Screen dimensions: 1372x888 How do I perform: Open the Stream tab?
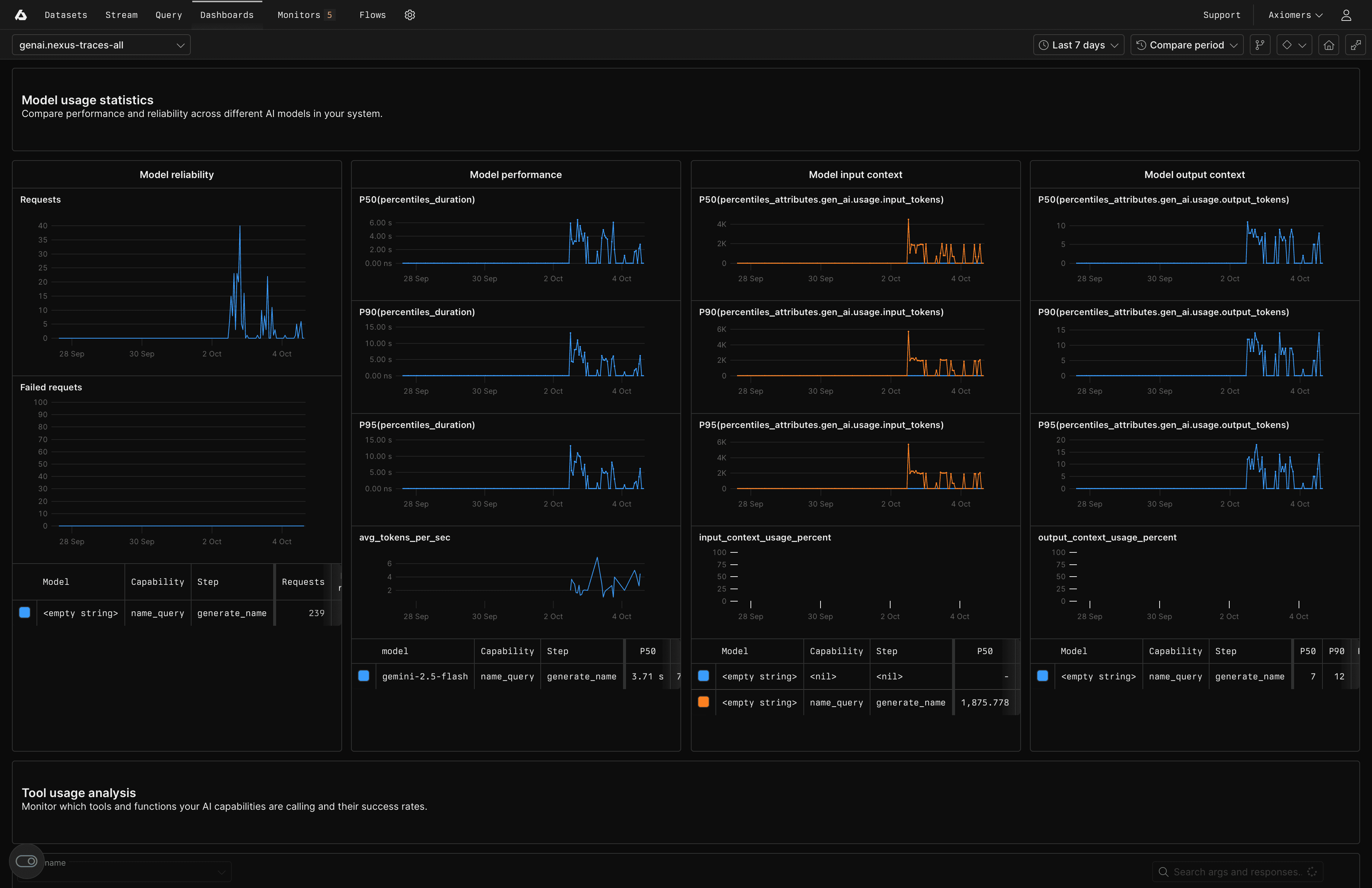click(x=121, y=15)
